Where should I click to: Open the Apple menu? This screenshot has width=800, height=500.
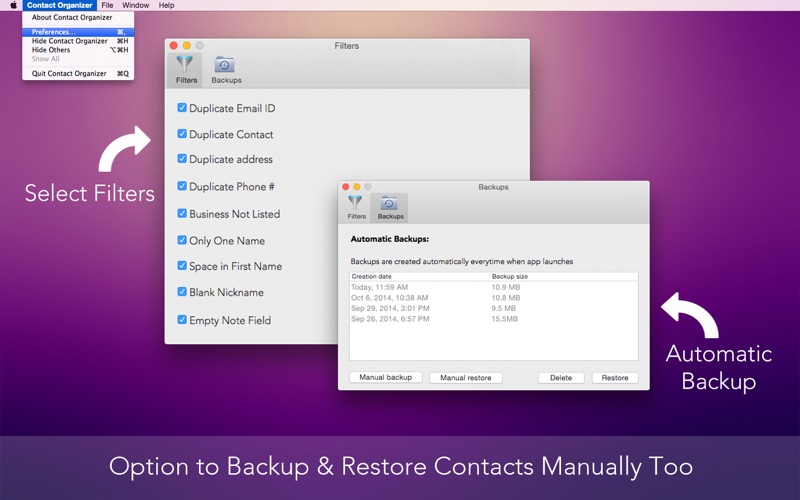(x=13, y=5)
